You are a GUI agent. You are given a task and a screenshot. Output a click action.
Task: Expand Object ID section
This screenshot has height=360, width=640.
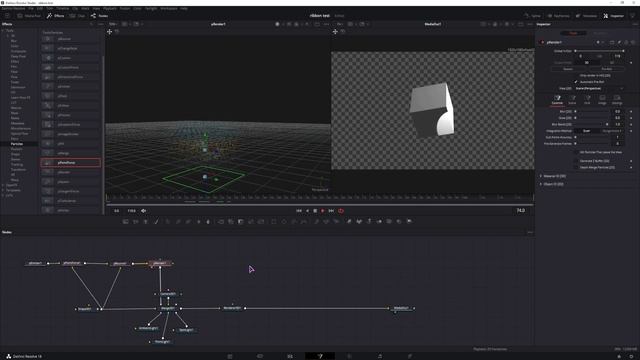pyautogui.click(x=541, y=184)
